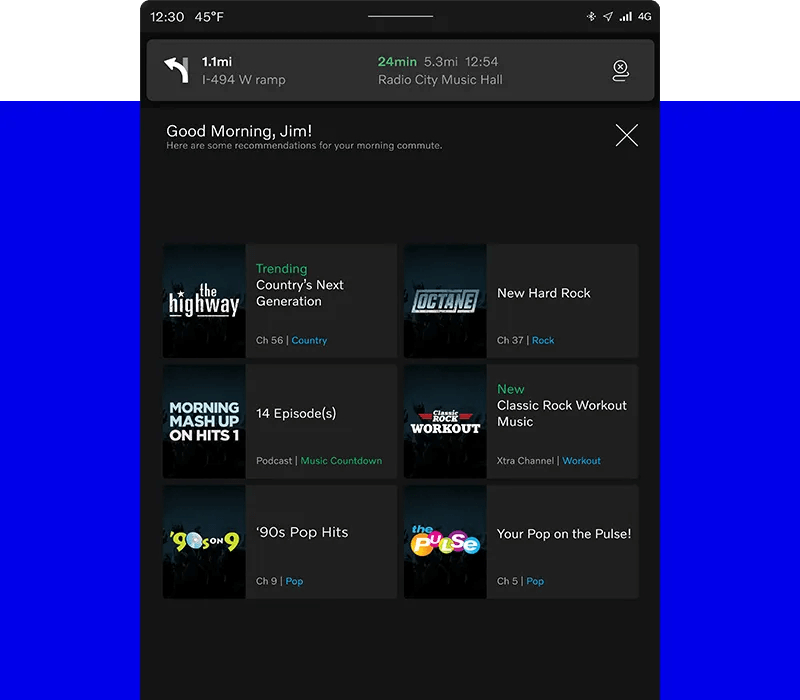
Task: Close the morning recommendations panel
Action: pyautogui.click(x=627, y=135)
